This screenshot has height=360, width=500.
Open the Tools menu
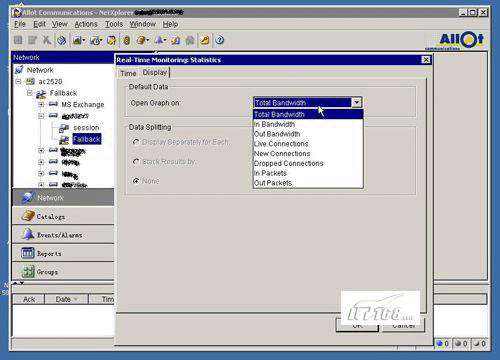coord(114,24)
